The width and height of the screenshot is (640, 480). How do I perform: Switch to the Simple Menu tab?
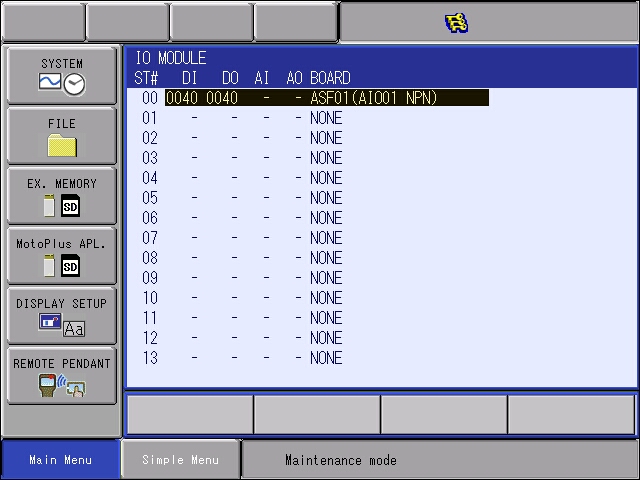(x=180, y=460)
